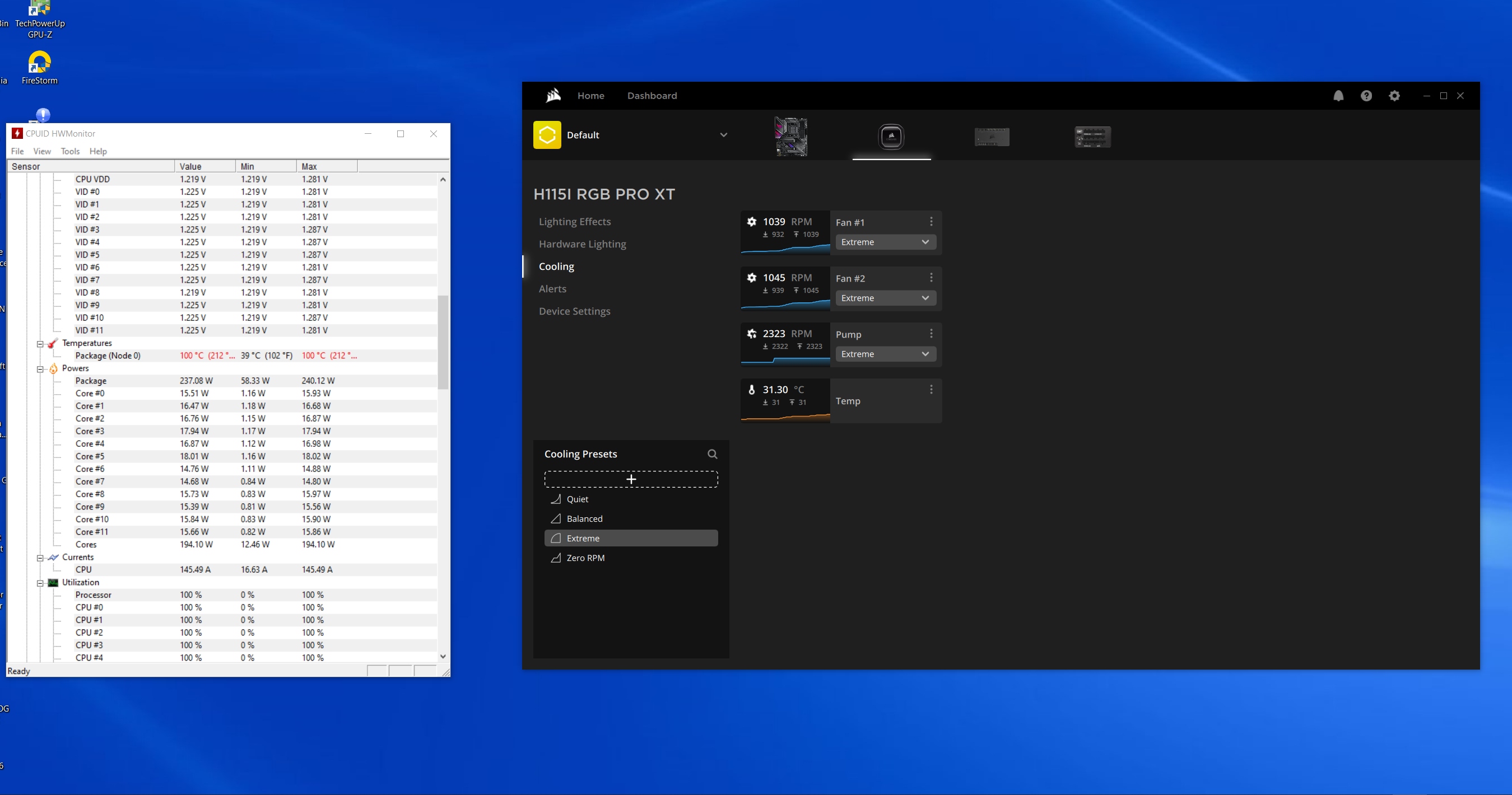Screen dimensions: 1512x795
Task: Collapse Temperatures node in HWMonitor
Action: coord(40,344)
